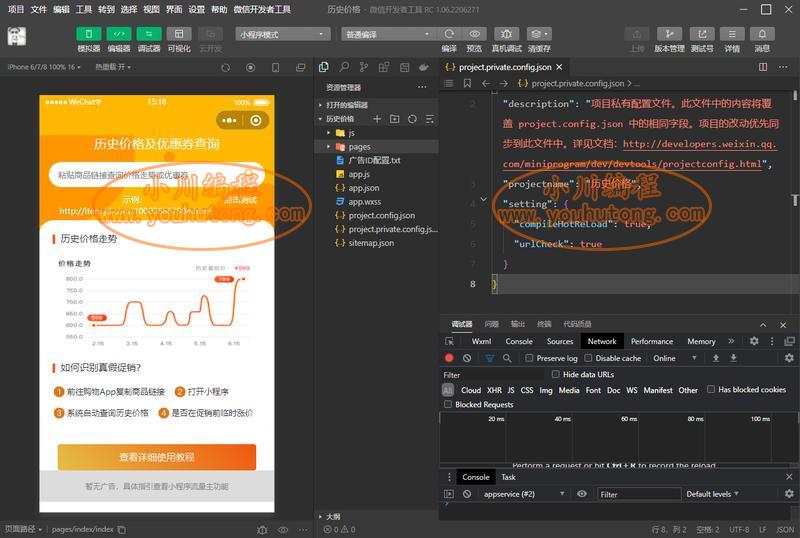
Task: Click the simulator record/stop icon
Action: 251,67
